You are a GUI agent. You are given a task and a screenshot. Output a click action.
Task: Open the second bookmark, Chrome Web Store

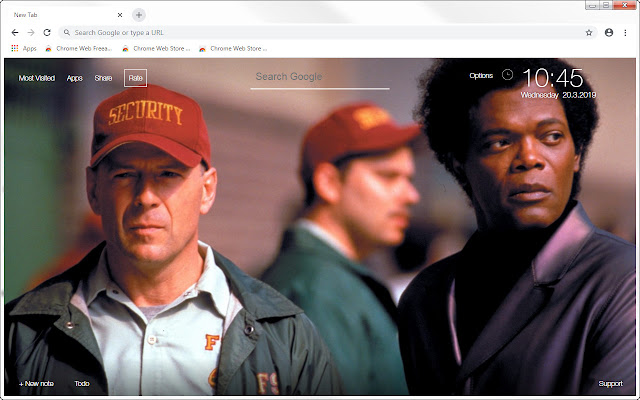click(156, 49)
